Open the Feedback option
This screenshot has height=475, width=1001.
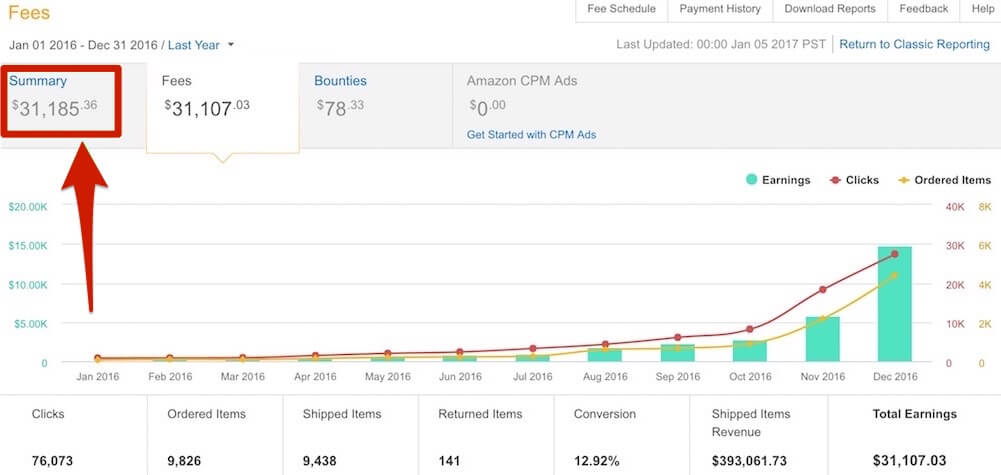pos(923,9)
